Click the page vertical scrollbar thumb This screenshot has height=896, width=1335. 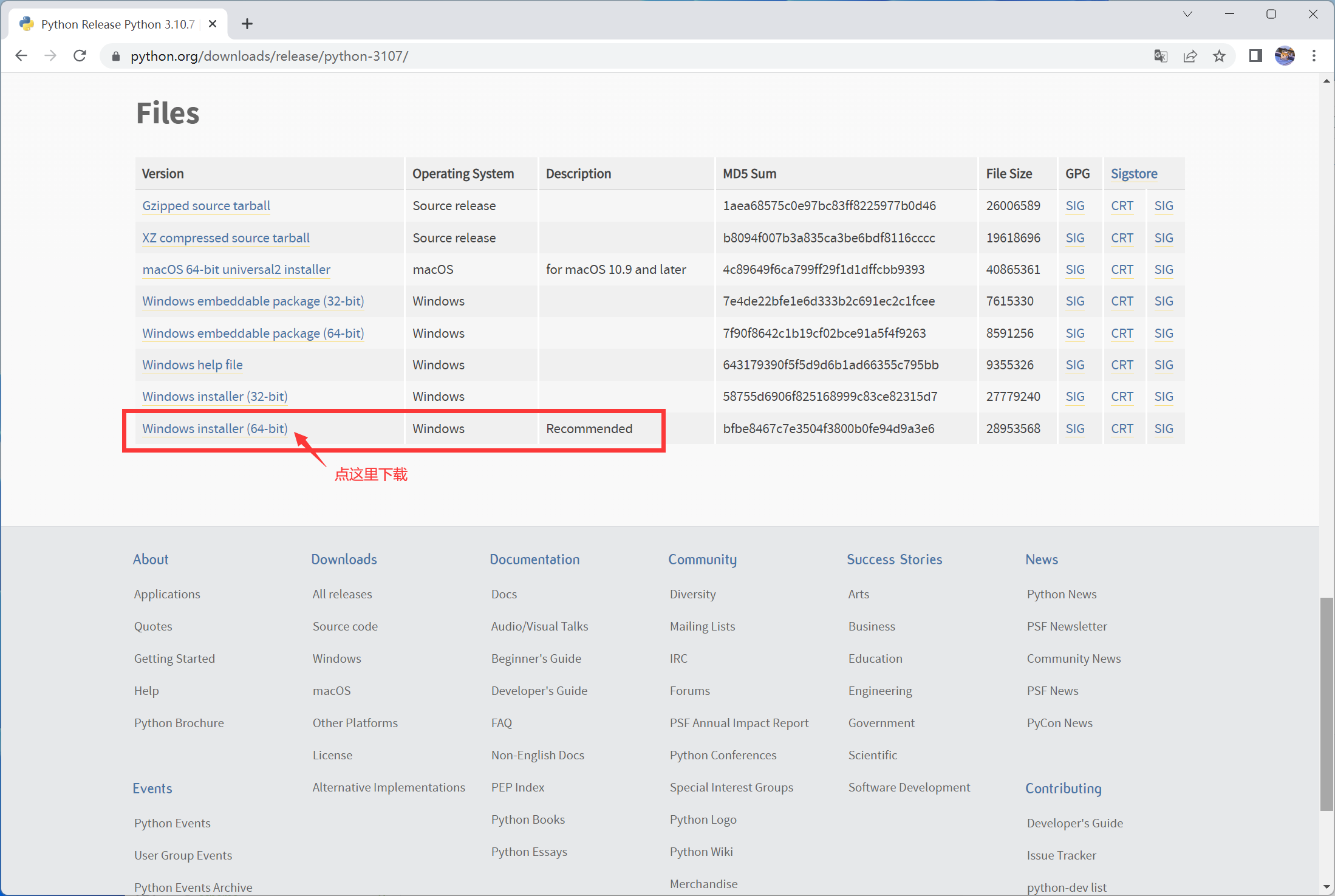pos(1326,704)
